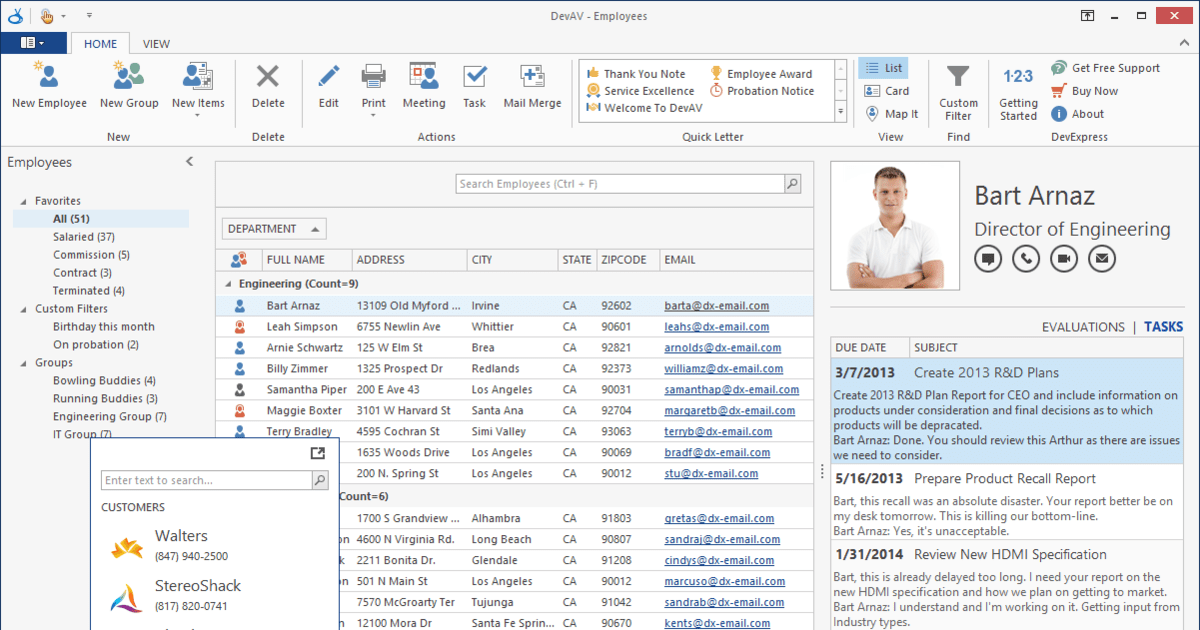Viewport: 1200px width, 630px height.
Task: Switch employee view to Card
Action: (884, 90)
